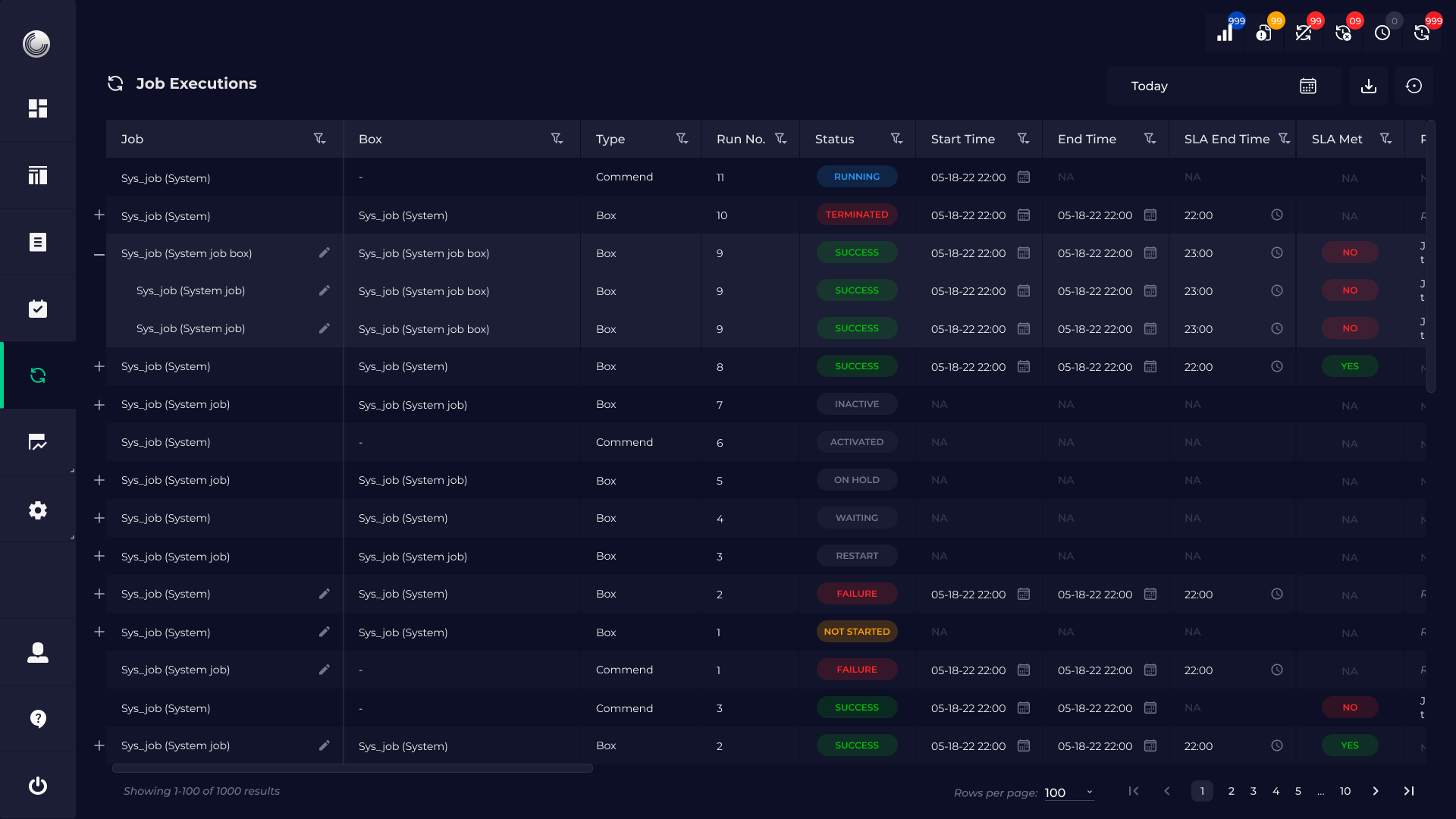1456x819 pixels.
Task: Select the Job Executions sidebar icon
Action: pos(38,375)
